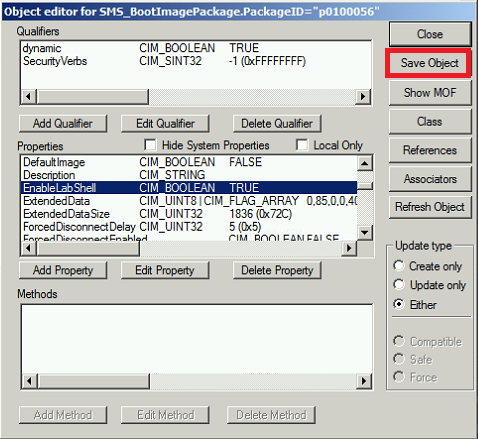Click Properties vertical scrollbar thumb
Screen dimensions: 478x439
[365, 186]
